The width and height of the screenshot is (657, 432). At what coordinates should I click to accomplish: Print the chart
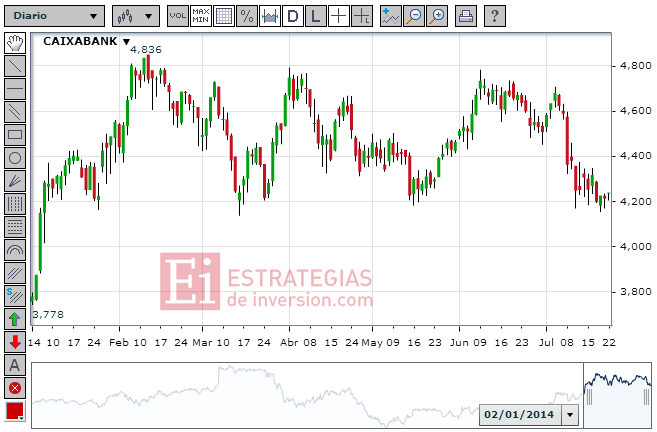(x=466, y=16)
